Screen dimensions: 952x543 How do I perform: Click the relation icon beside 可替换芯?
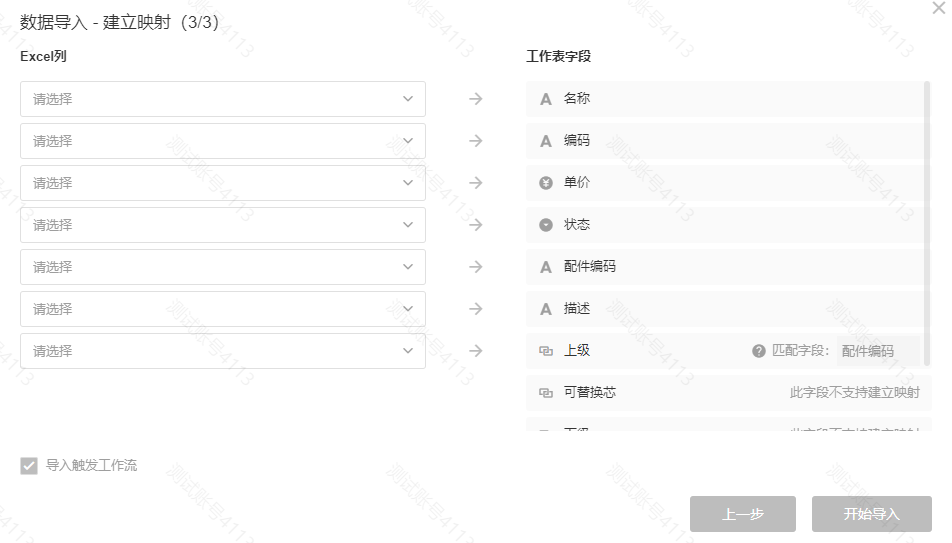point(546,393)
